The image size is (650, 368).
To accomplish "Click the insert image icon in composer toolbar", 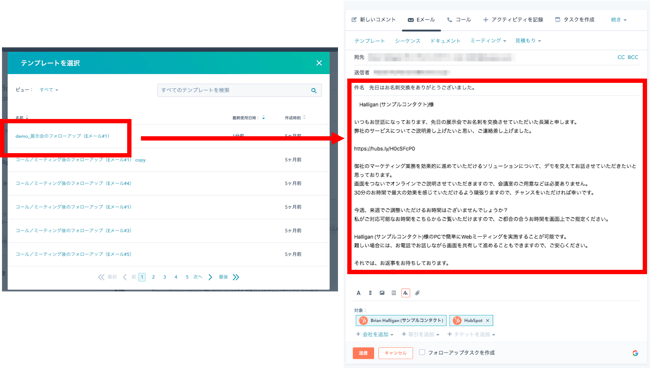I will click(x=382, y=293).
